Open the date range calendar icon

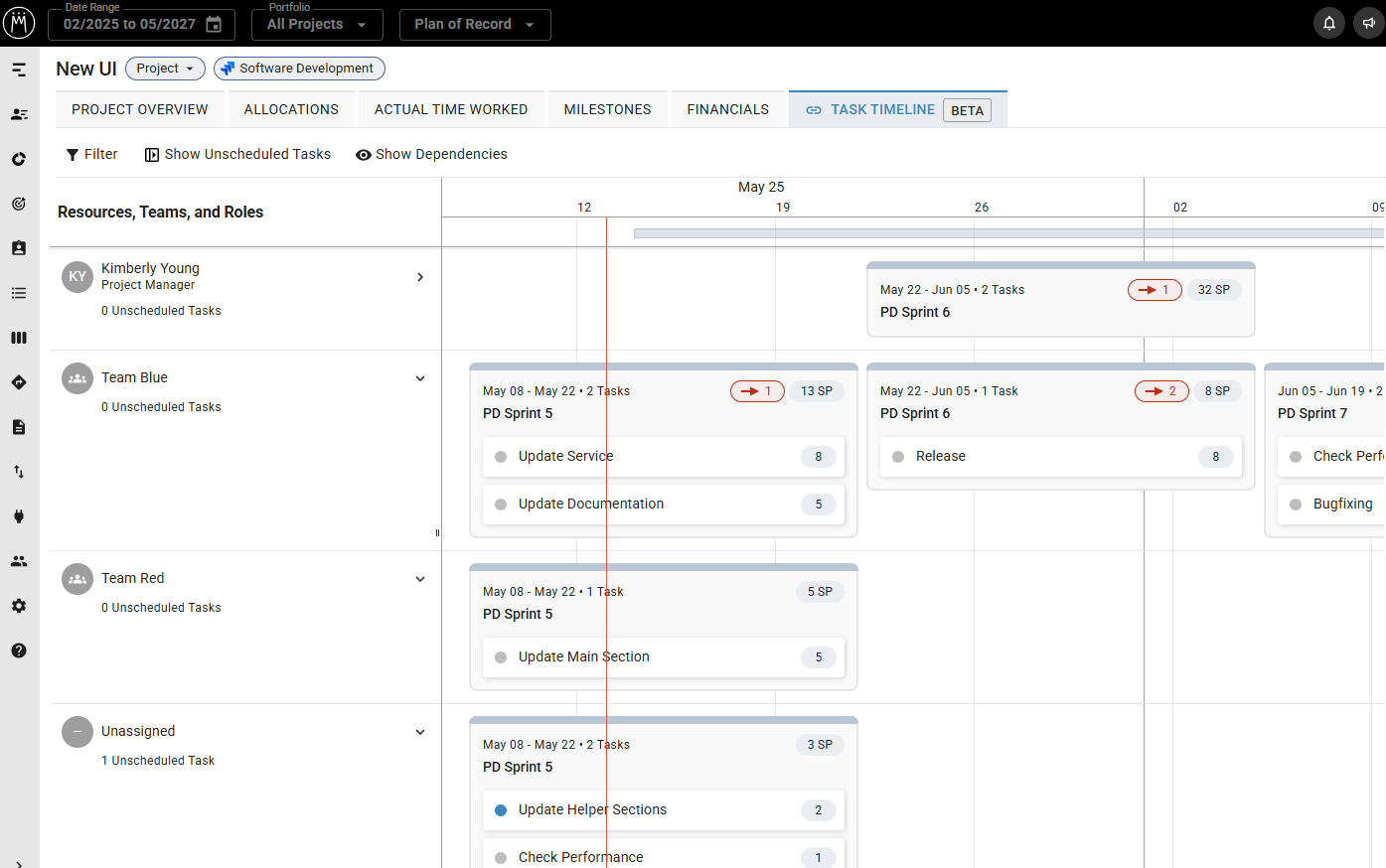214,24
